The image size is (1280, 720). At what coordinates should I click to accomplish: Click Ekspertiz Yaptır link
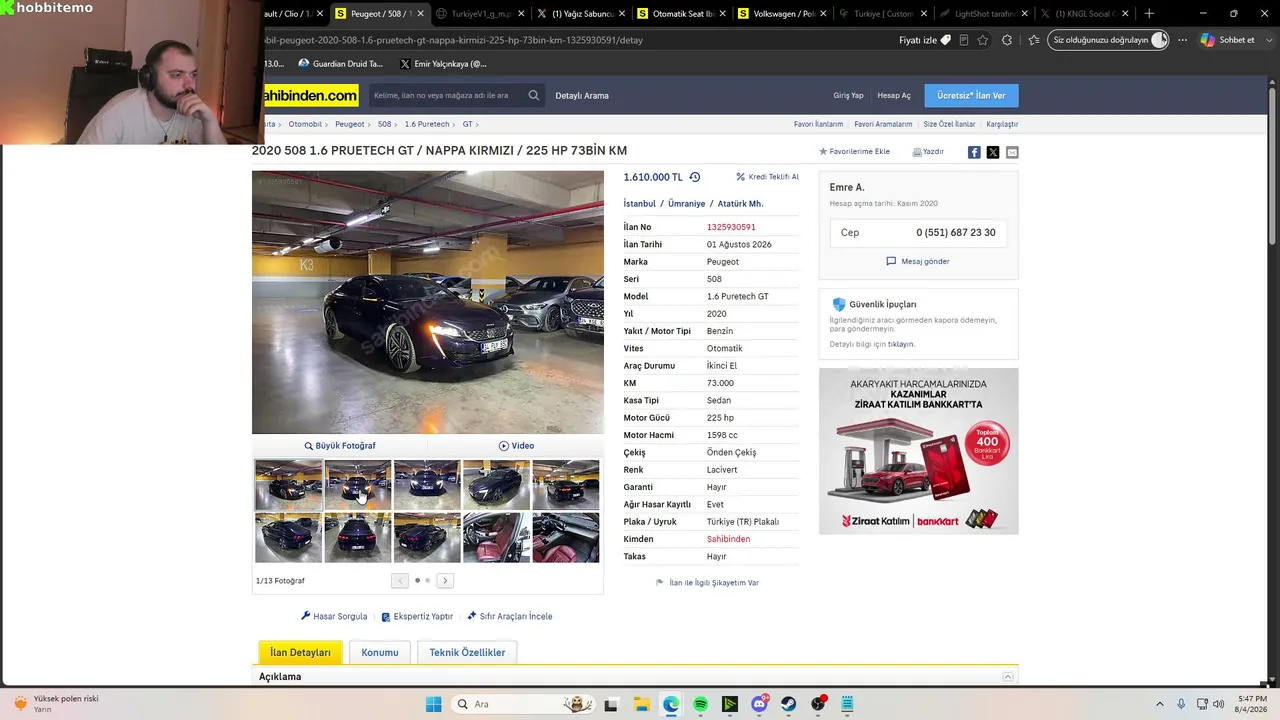(x=417, y=616)
